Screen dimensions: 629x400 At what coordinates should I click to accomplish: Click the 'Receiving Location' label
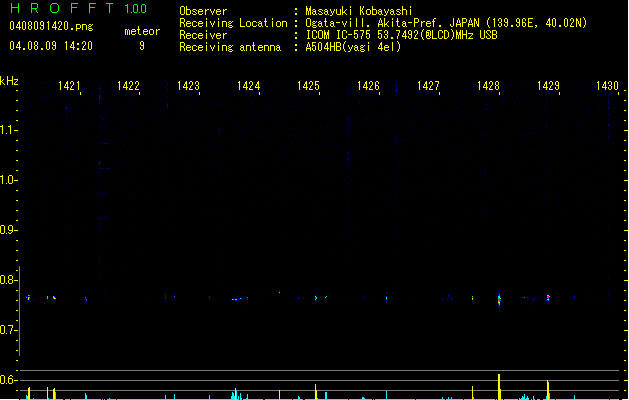point(233,23)
